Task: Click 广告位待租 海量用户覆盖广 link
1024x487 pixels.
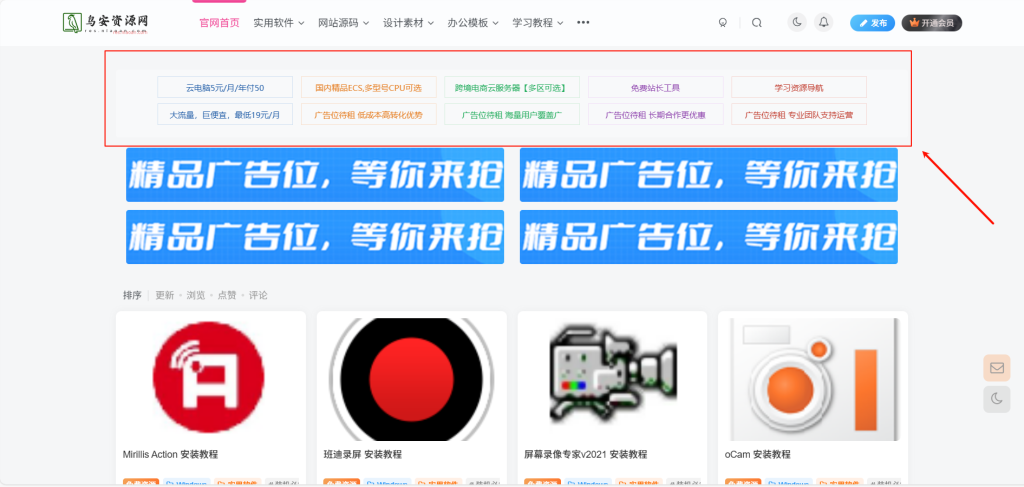Action: coord(512,114)
